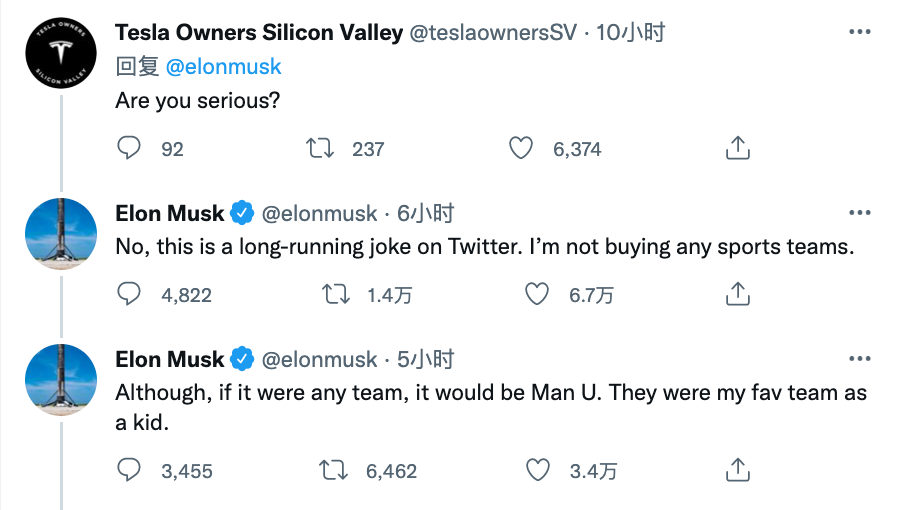Retweet the Man U tweet
Image resolution: width=898 pixels, height=510 pixels.
(x=335, y=470)
